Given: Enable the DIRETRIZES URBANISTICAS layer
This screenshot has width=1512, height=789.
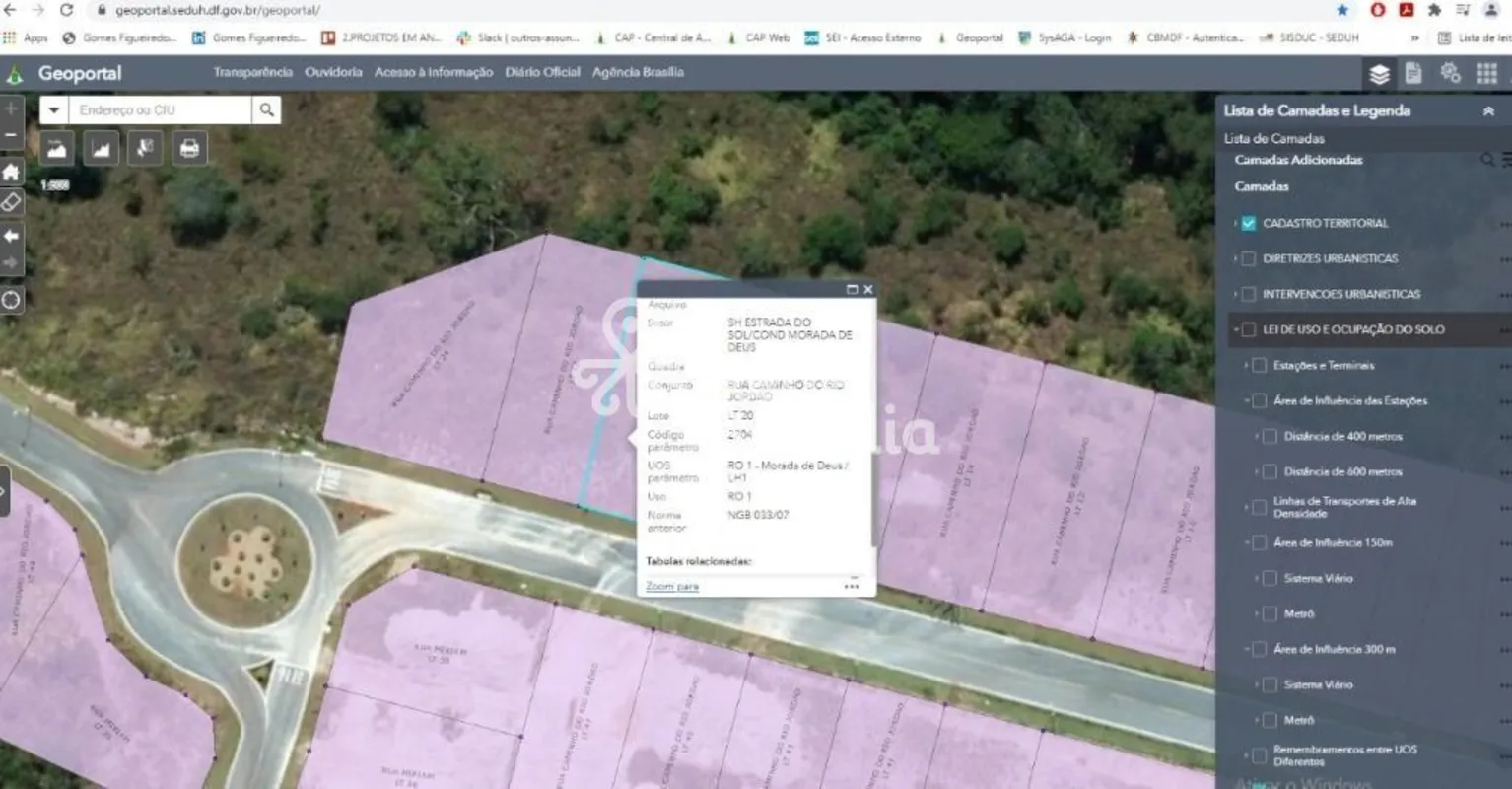Looking at the screenshot, I should click(x=1249, y=259).
